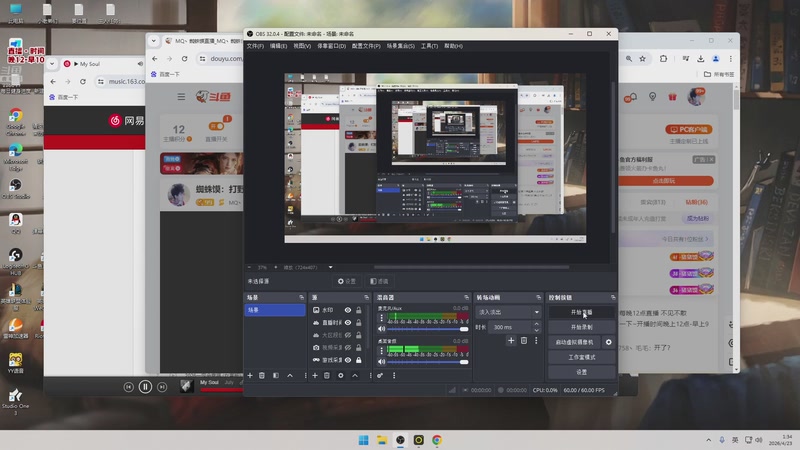Toggle lock on 水印 source
The image size is (800, 450).
[359, 310]
